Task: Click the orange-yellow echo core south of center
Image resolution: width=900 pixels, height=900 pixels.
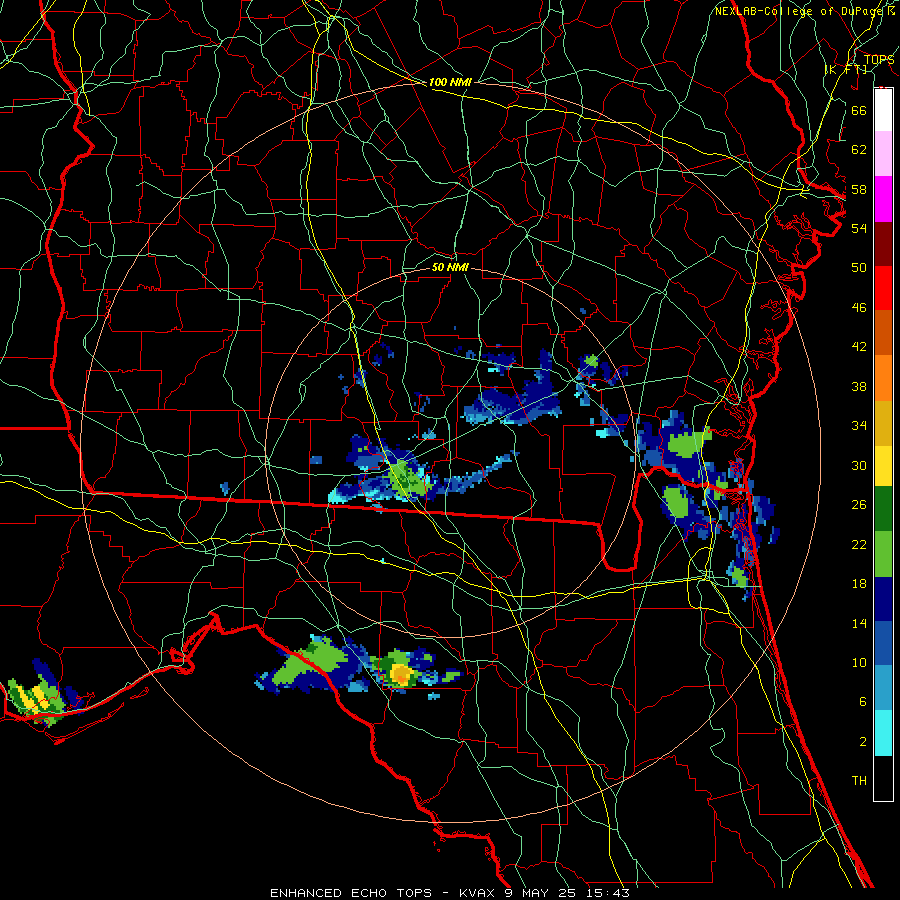Action: pos(401,673)
